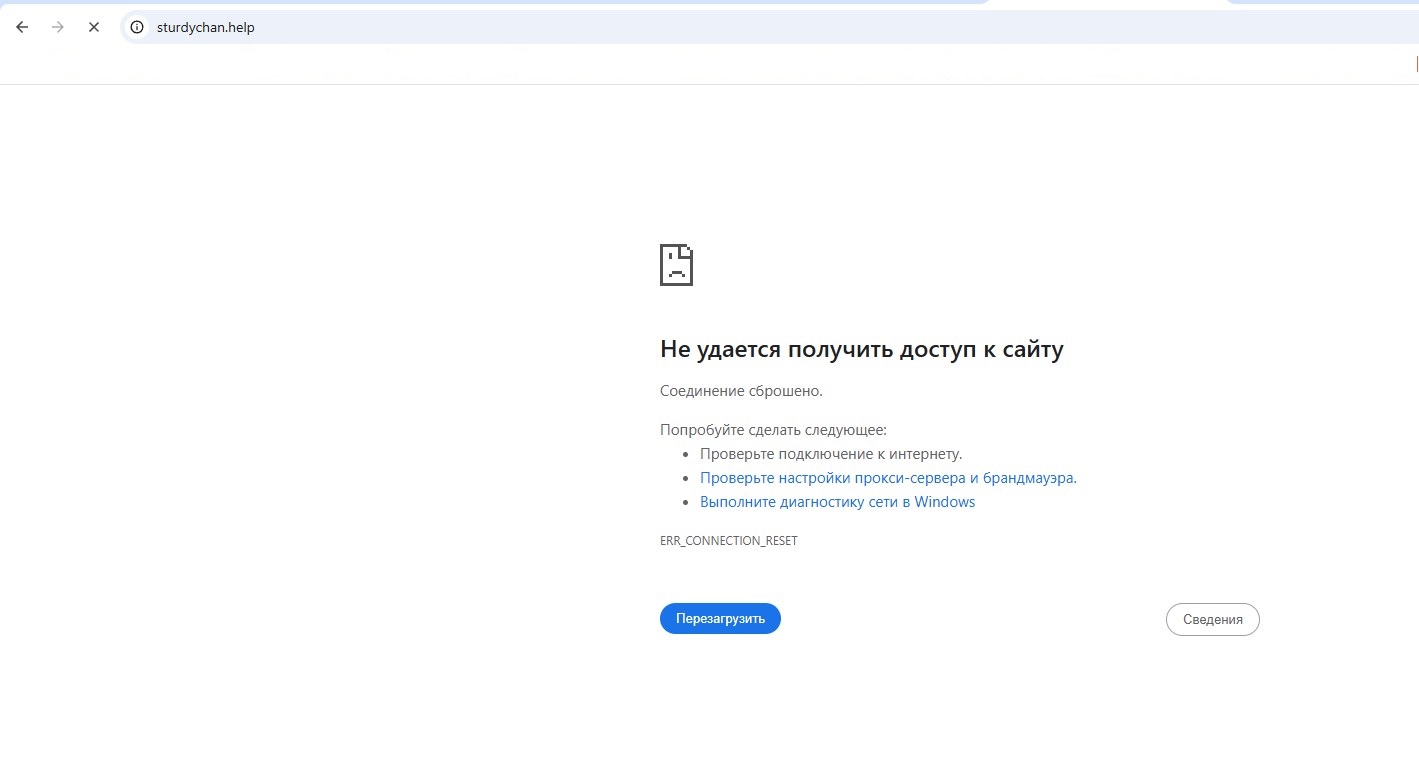Click the ERR_CONNECTION_RESET error code

click(x=729, y=541)
